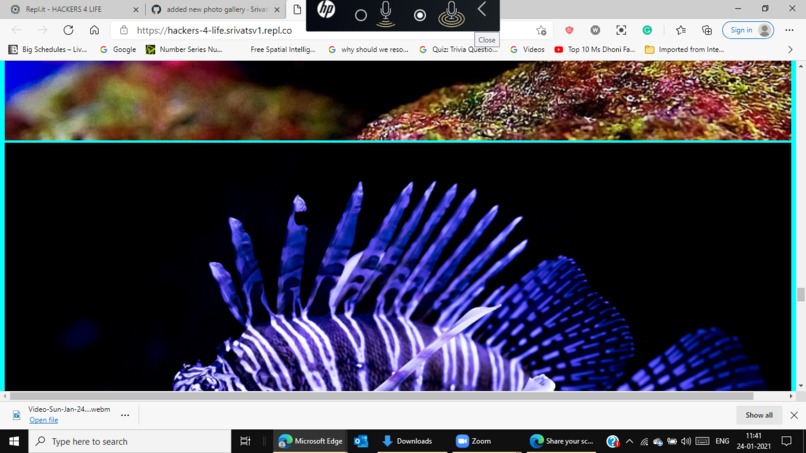The height and width of the screenshot is (453, 806).
Task: Click the coral reef gallery photo
Action: pyautogui.click(x=398, y=100)
